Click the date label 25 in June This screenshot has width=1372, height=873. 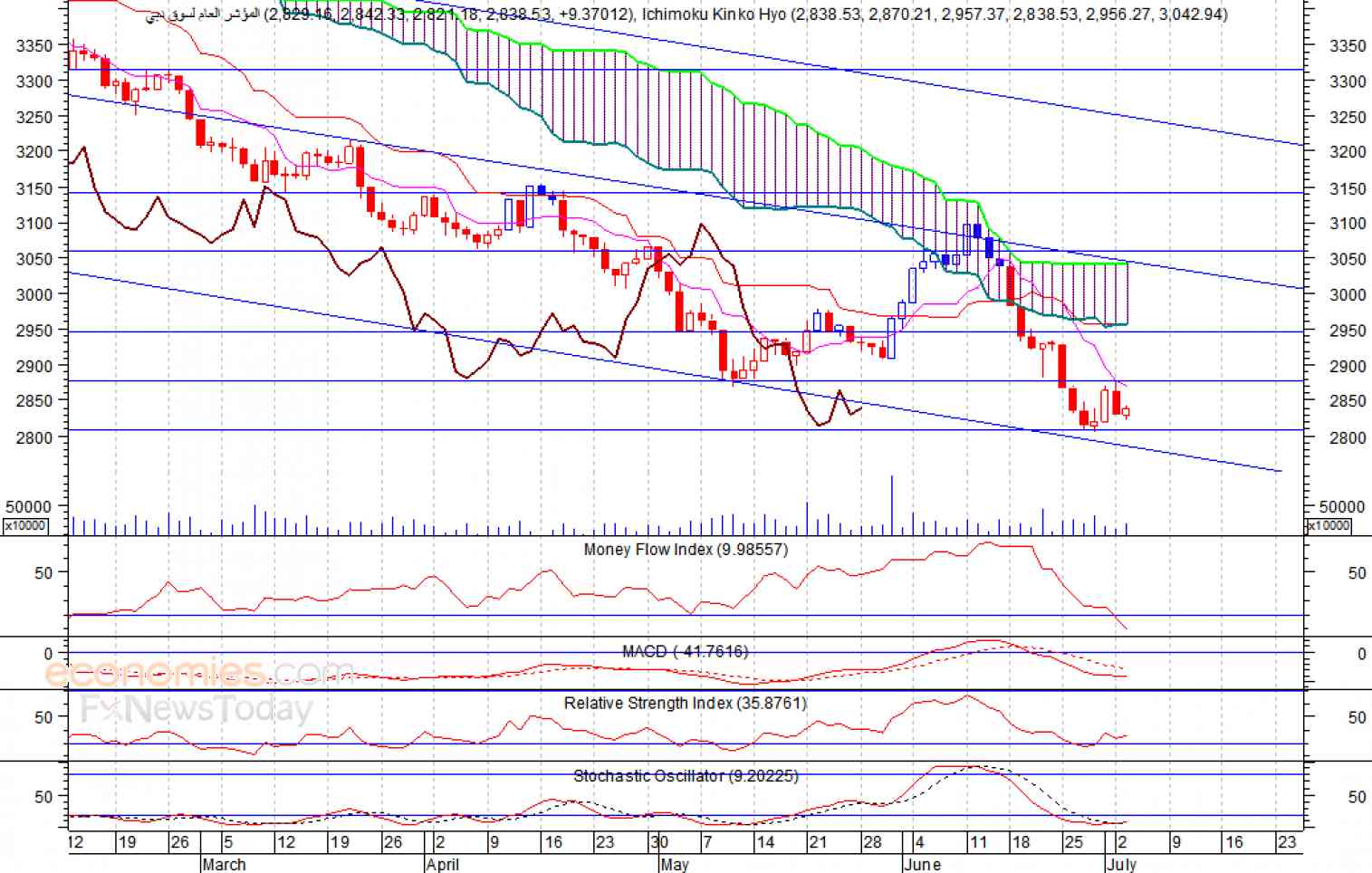point(1073,842)
